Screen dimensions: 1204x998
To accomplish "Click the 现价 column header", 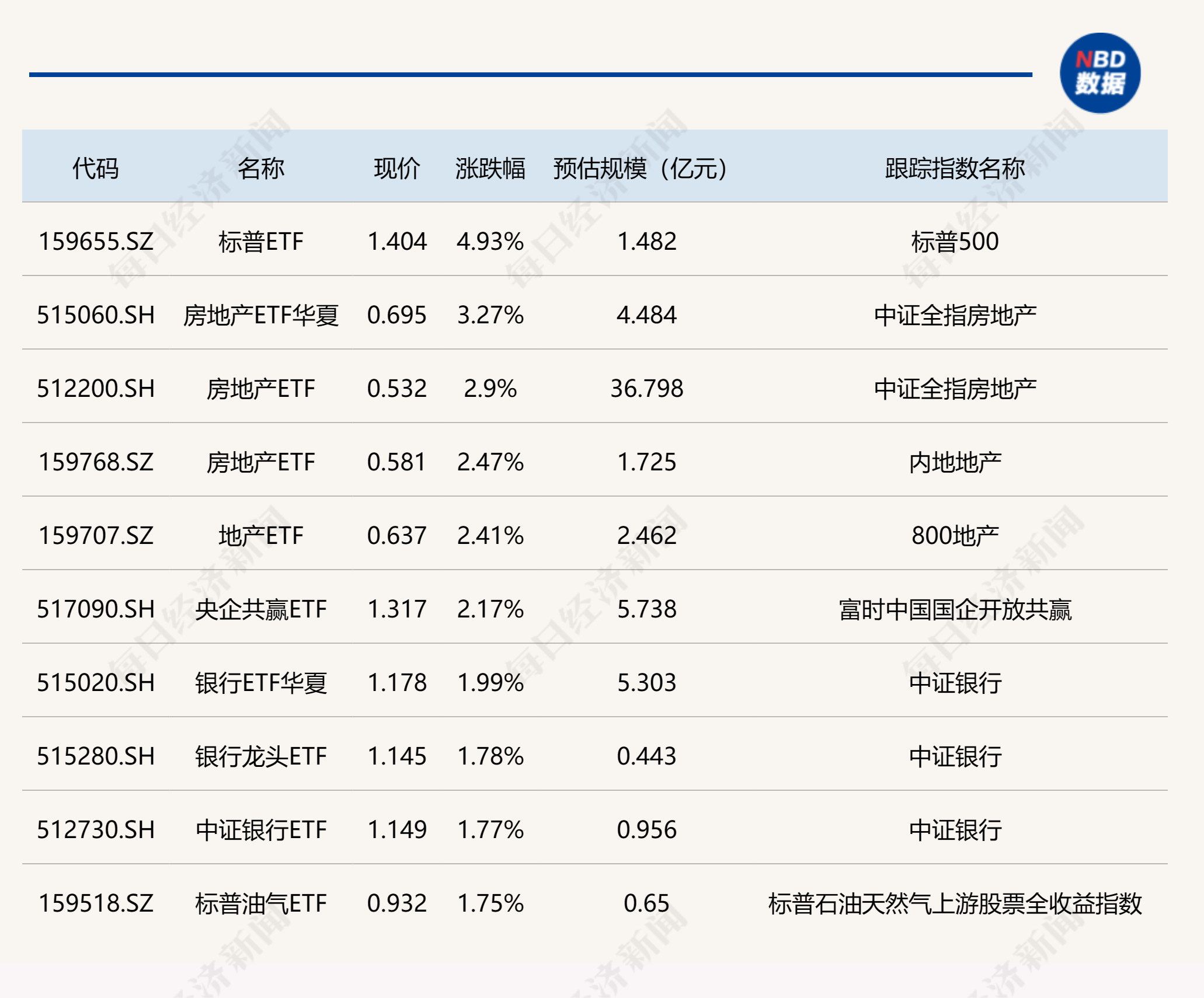I will 397,169.
